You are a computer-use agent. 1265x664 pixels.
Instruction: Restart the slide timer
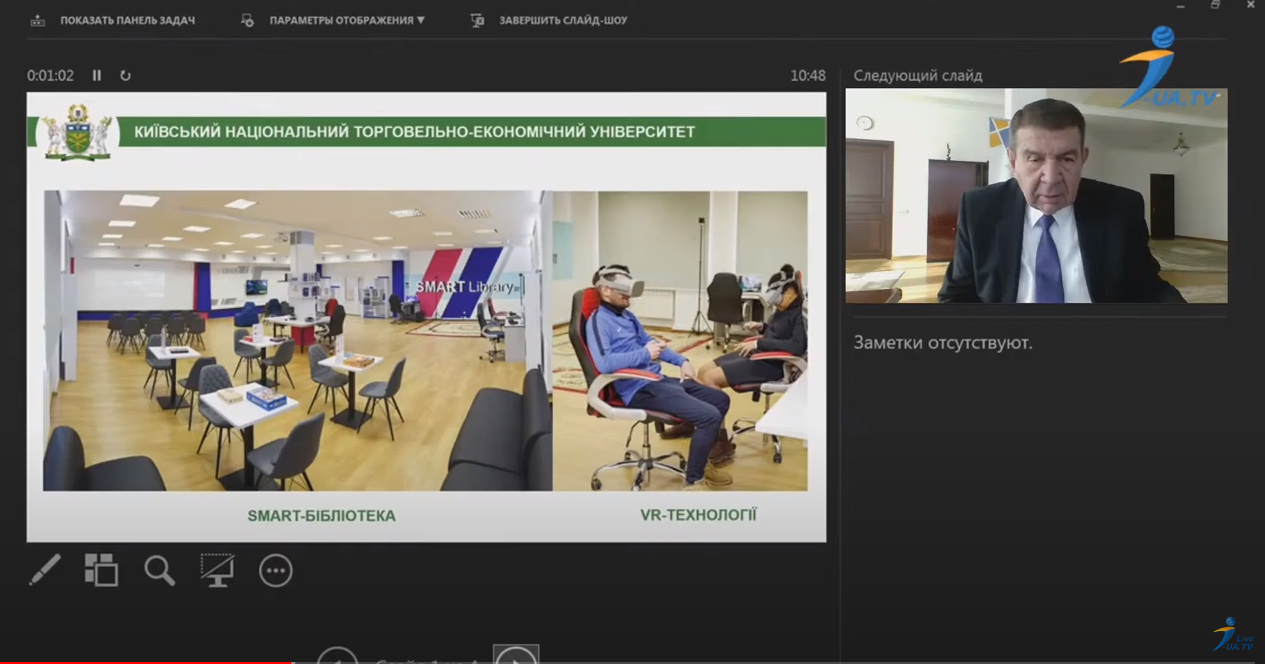tap(125, 75)
